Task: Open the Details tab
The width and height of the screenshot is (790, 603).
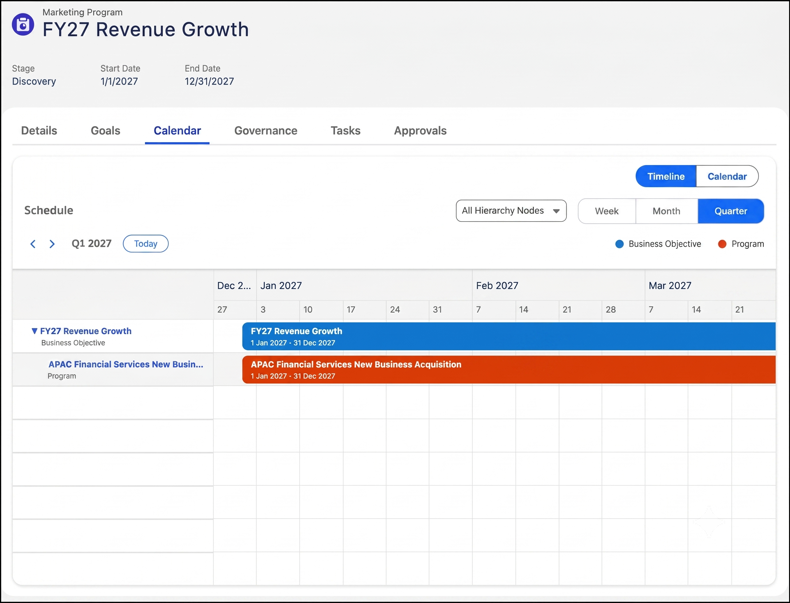Action: tap(39, 130)
